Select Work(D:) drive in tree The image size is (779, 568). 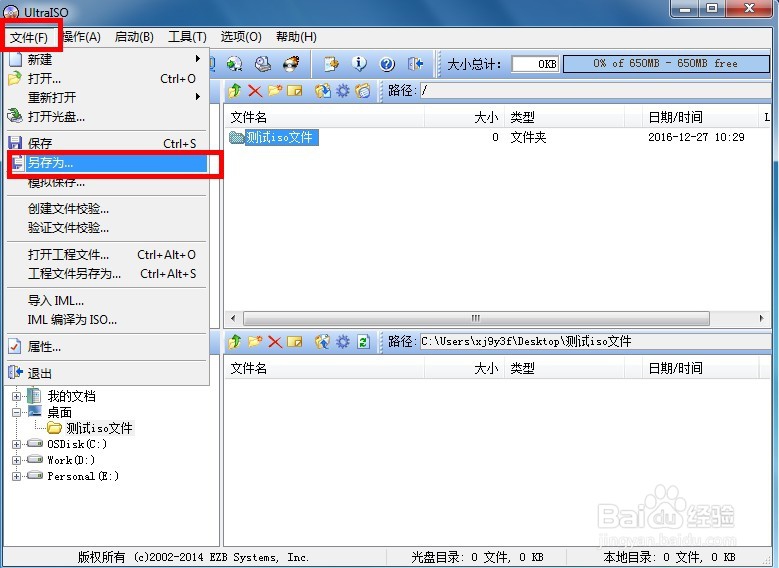71,460
